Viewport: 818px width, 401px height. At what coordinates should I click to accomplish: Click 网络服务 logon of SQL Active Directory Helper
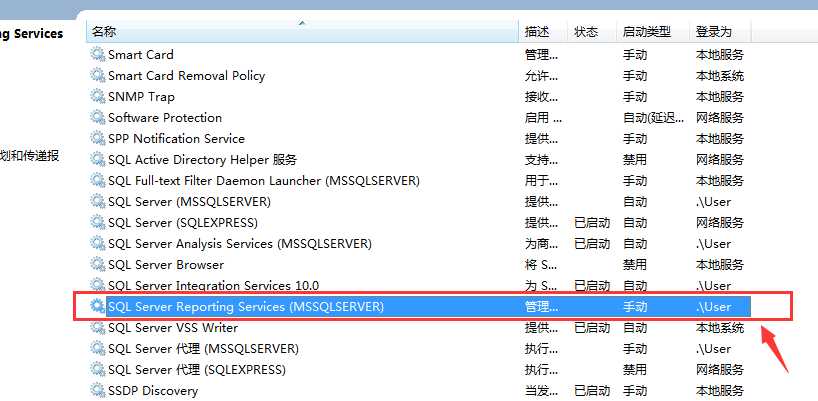point(719,160)
